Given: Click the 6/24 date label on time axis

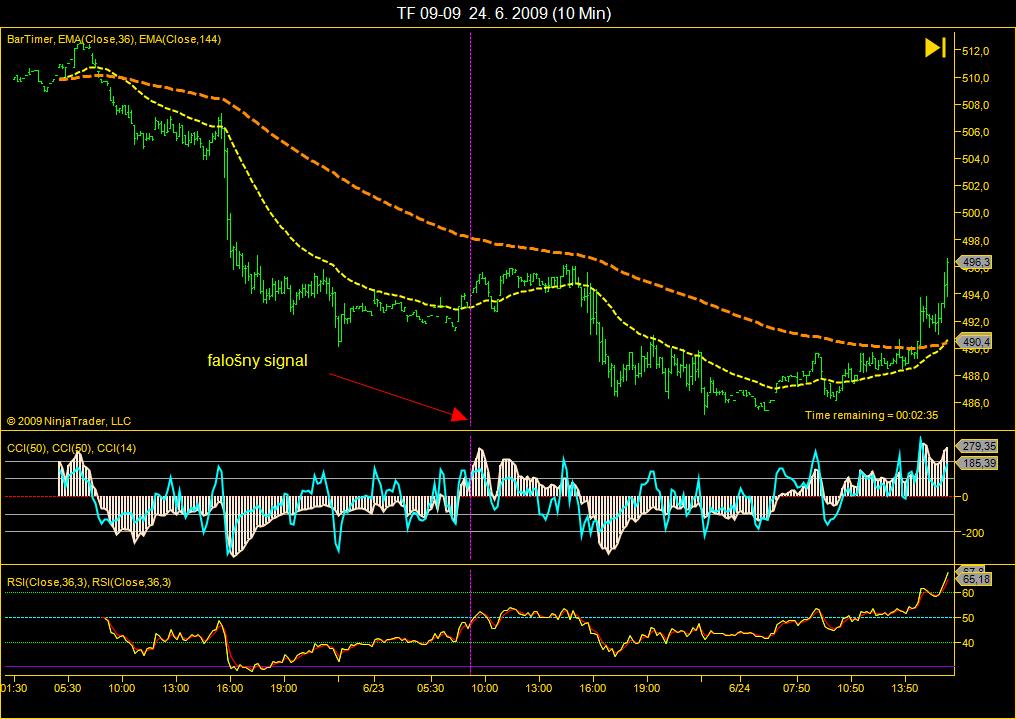Looking at the screenshot, I should click(739, 688).
